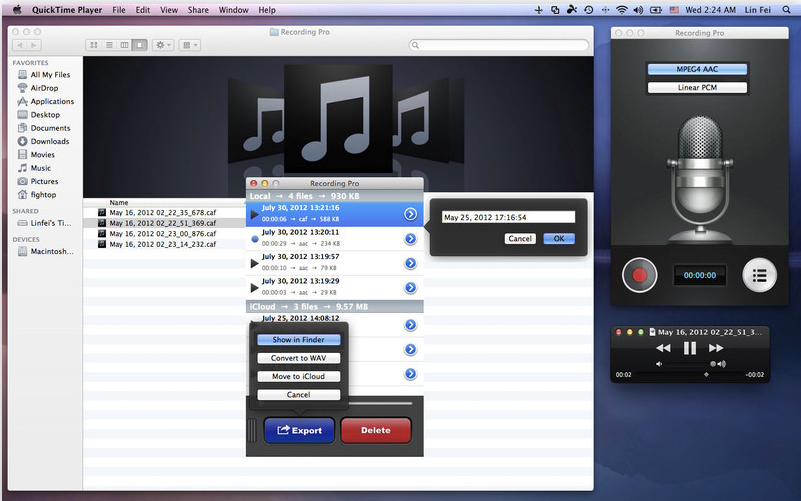Open the Finder action gear dropdown
Viewport: 801px width, 501px height.
point(163,45)
